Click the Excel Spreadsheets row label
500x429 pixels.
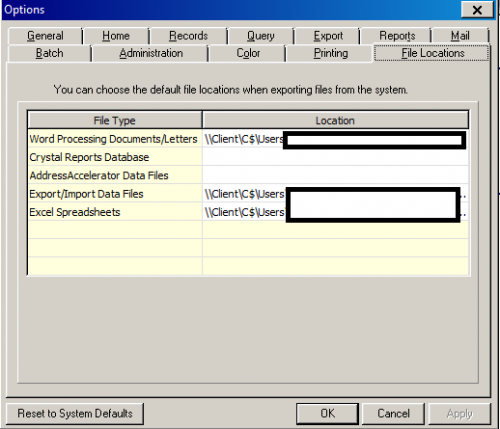point(75,212)
